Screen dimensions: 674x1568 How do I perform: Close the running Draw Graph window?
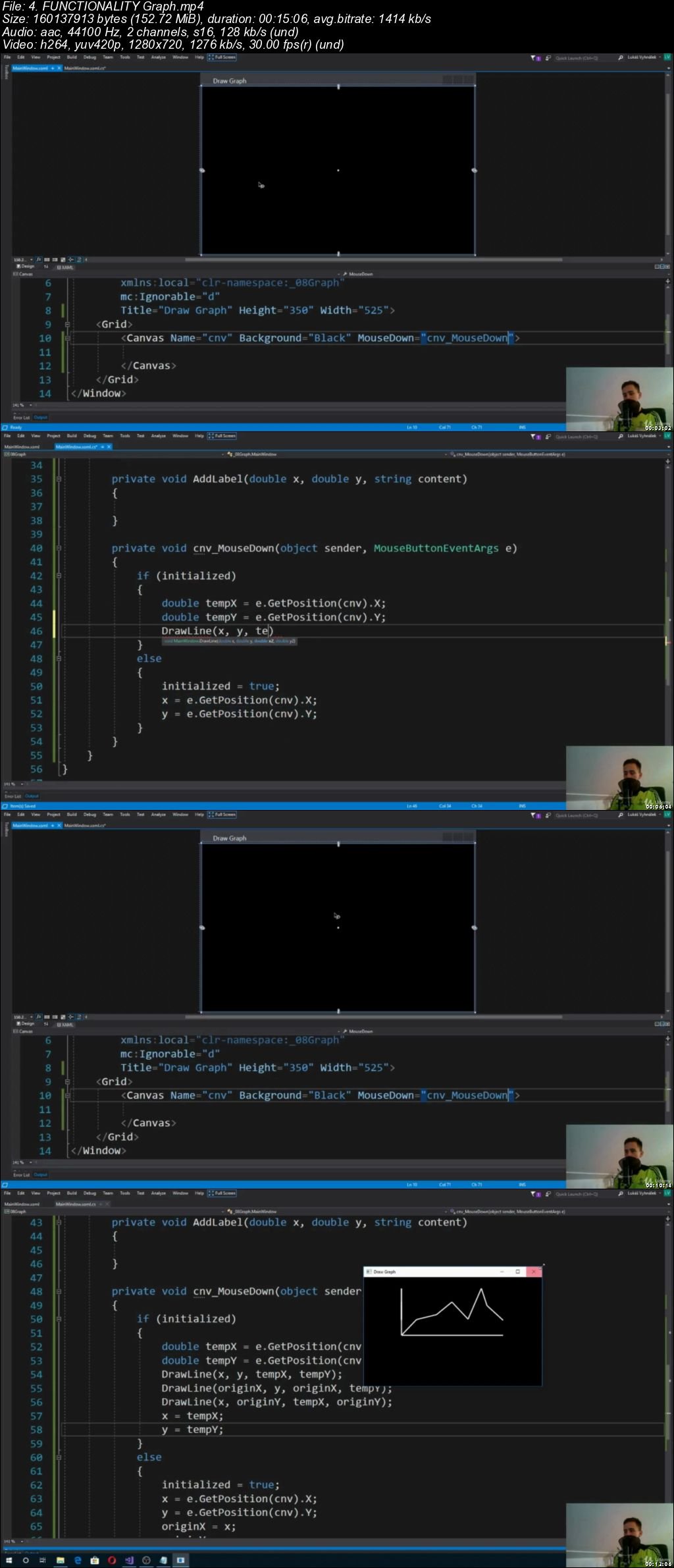click(534, 1272)
